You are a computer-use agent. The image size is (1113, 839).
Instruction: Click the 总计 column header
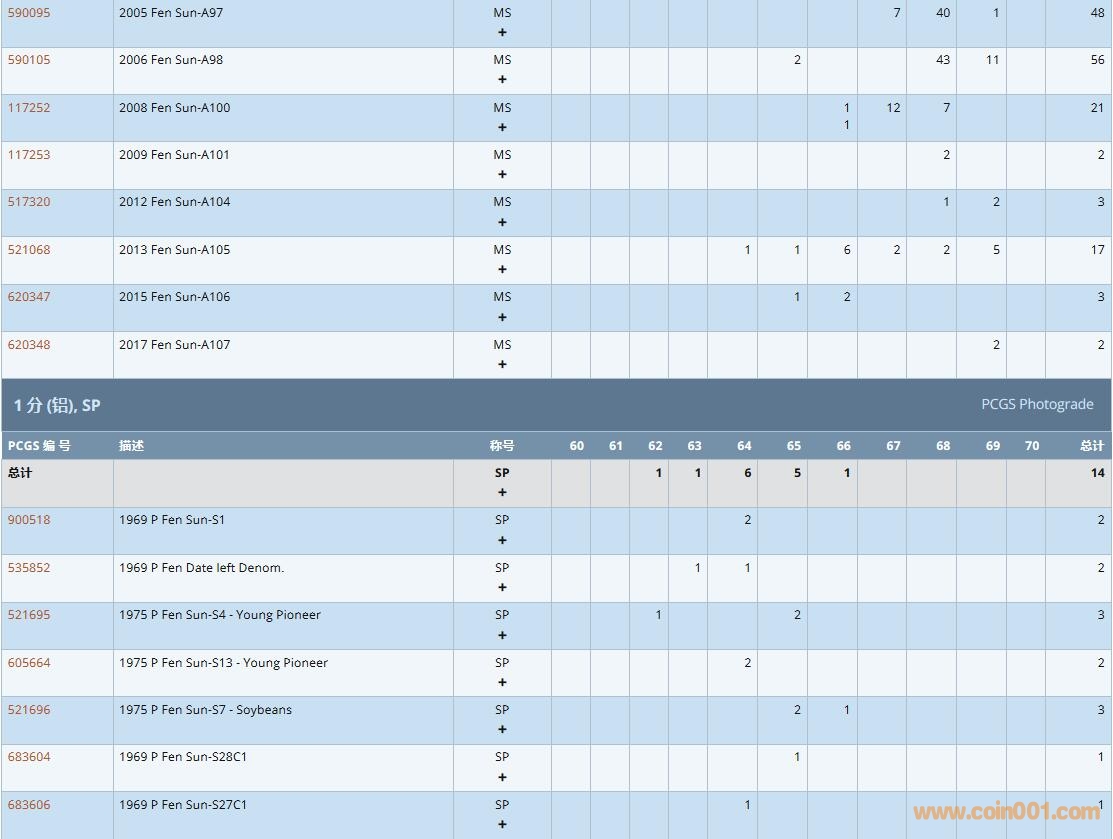1092,445
